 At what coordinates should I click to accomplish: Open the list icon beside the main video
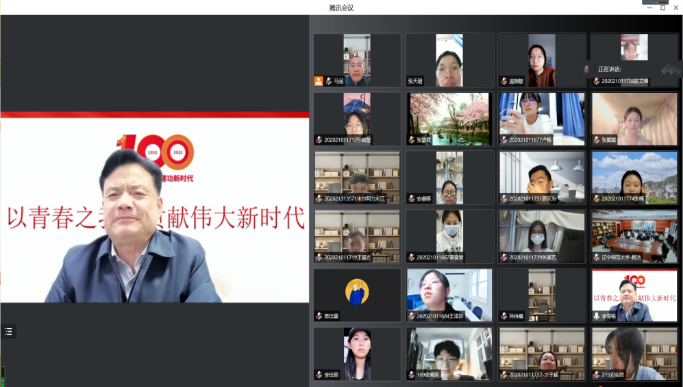(9, 332)
